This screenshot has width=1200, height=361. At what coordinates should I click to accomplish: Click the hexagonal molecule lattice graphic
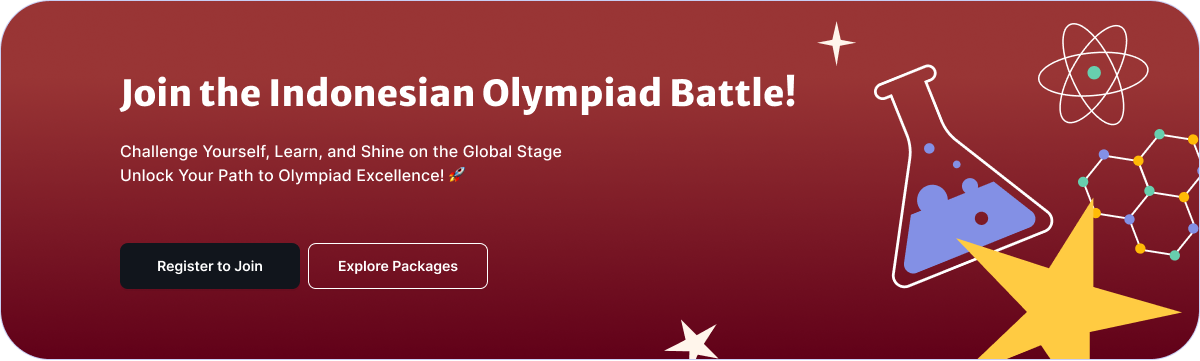pos(1140,190)
